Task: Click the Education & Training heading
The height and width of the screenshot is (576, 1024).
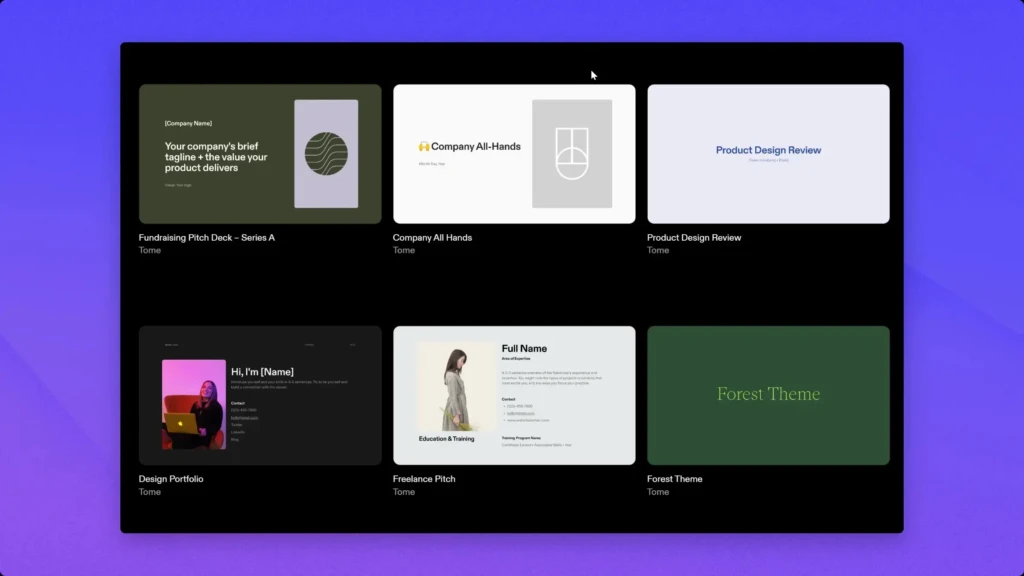Action: click(x=446, y=438)
